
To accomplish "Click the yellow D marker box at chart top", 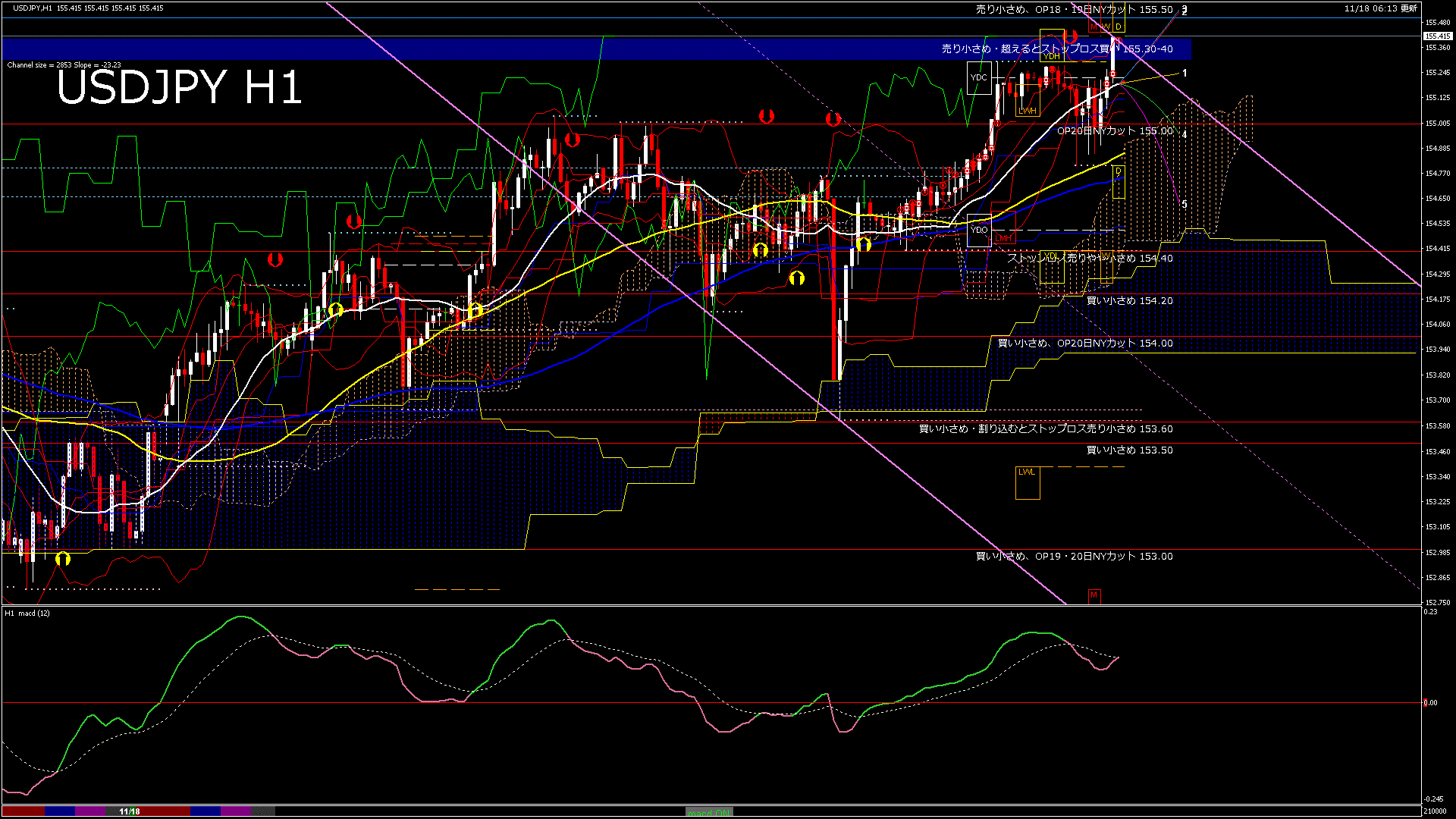I will click(x=1118, y=27).
